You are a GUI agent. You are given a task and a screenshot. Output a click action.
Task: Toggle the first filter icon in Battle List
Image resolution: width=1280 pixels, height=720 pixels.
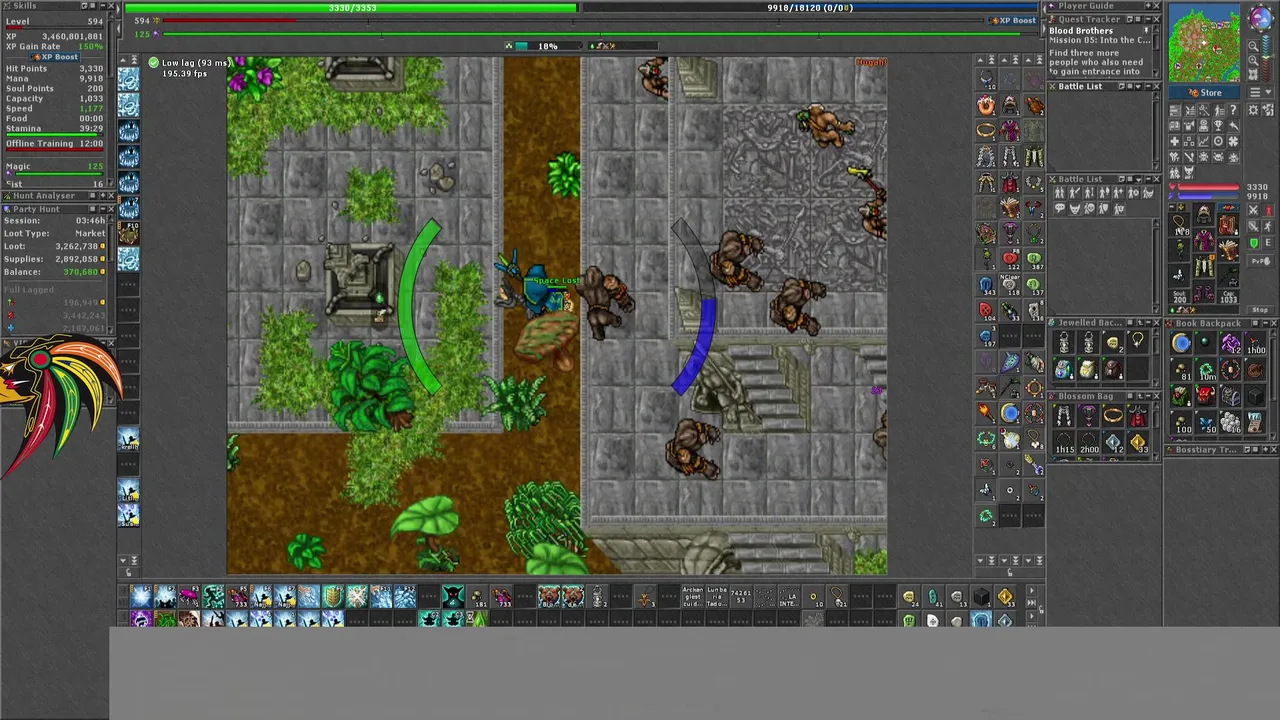point(1059,192)
